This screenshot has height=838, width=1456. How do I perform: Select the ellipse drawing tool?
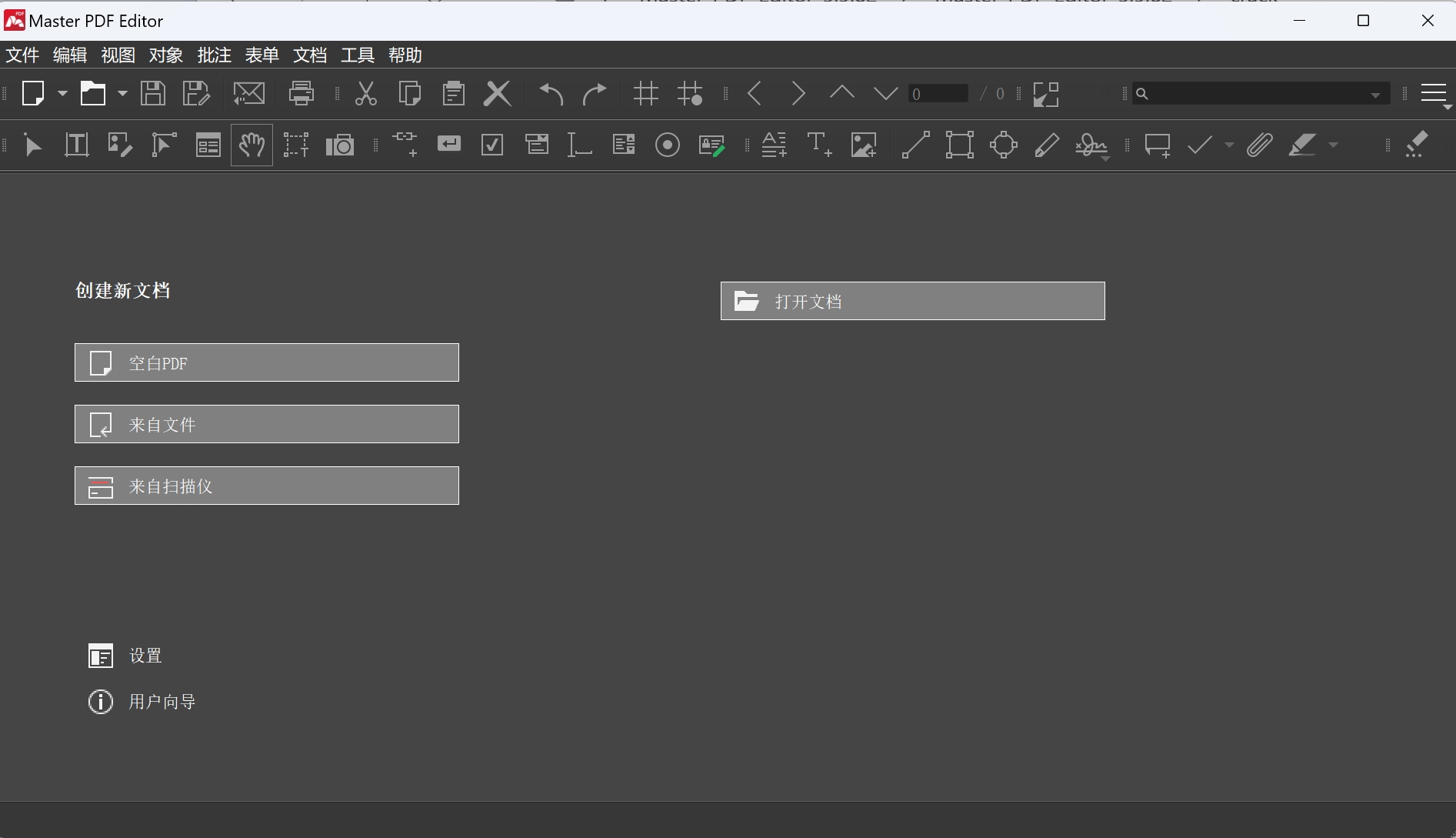pyautogui.click(x=1004, y=145)
